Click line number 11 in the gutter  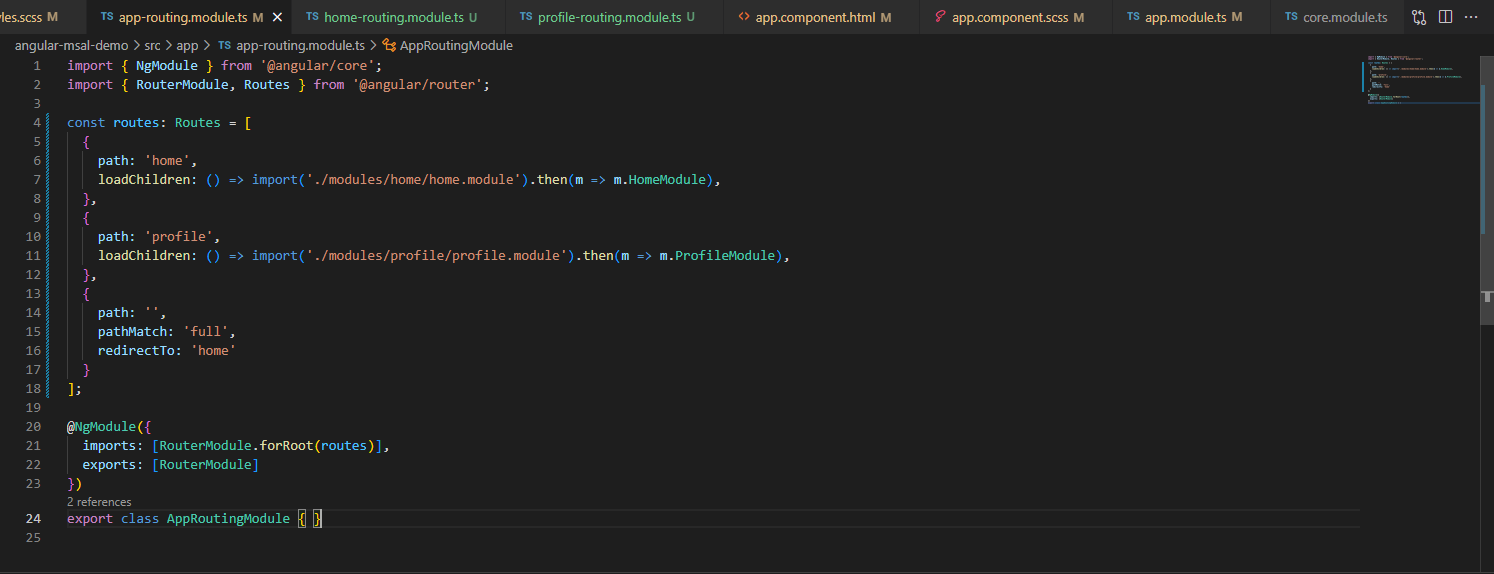pyautogui.click(x=36, y=256)
